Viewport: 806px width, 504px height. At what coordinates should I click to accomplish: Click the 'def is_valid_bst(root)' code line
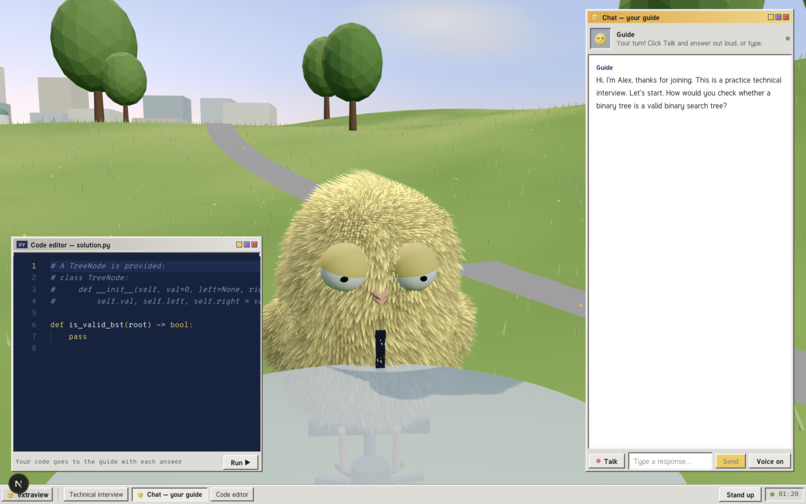pos(121,325)
